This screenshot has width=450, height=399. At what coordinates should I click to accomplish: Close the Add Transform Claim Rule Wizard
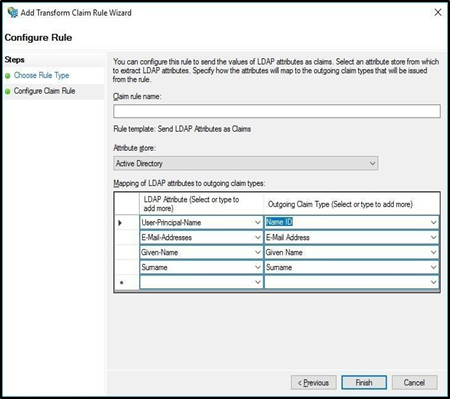click(x=438, y=12)
